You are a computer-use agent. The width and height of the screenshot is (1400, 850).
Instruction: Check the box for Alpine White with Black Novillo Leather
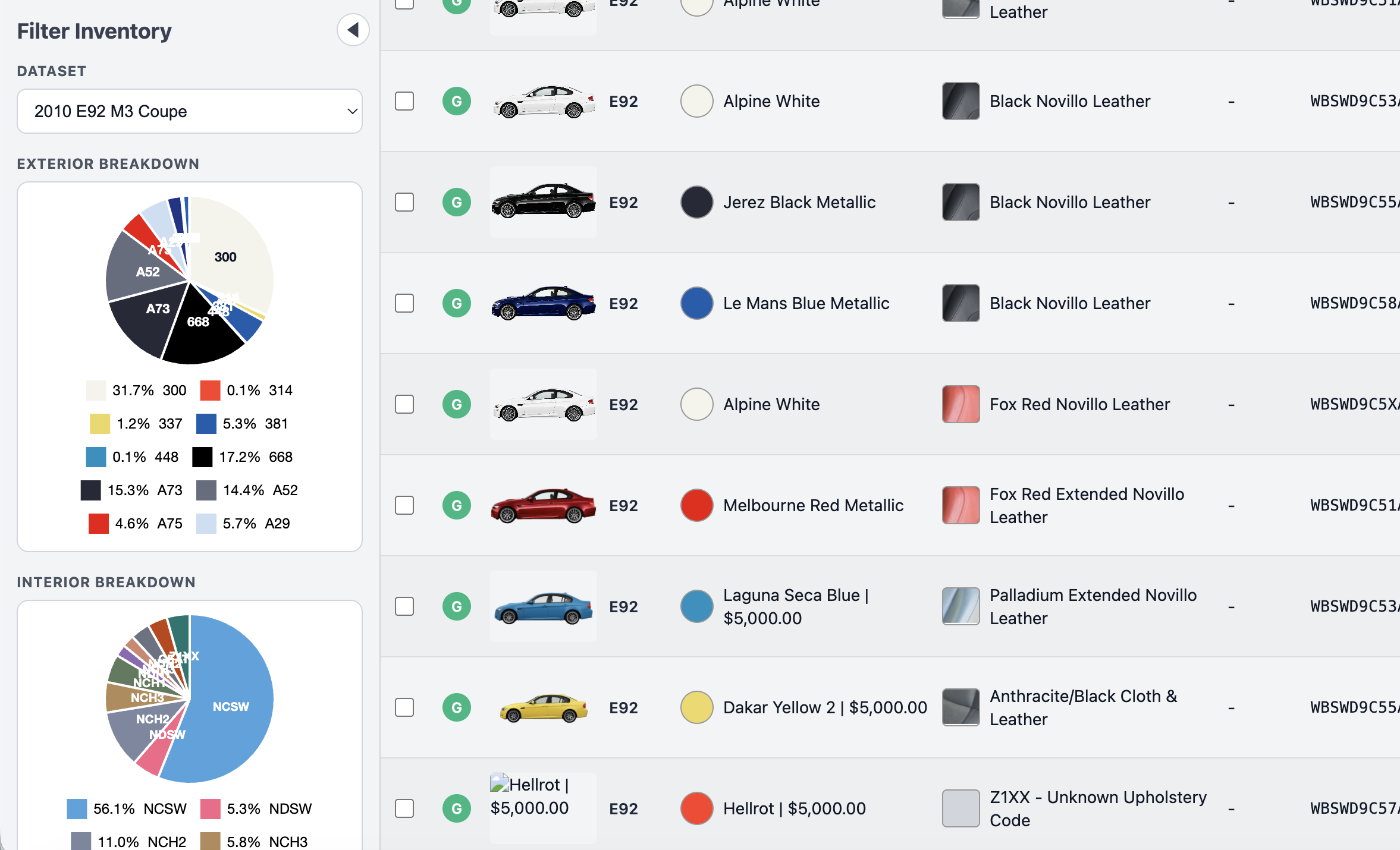point(404,101)
